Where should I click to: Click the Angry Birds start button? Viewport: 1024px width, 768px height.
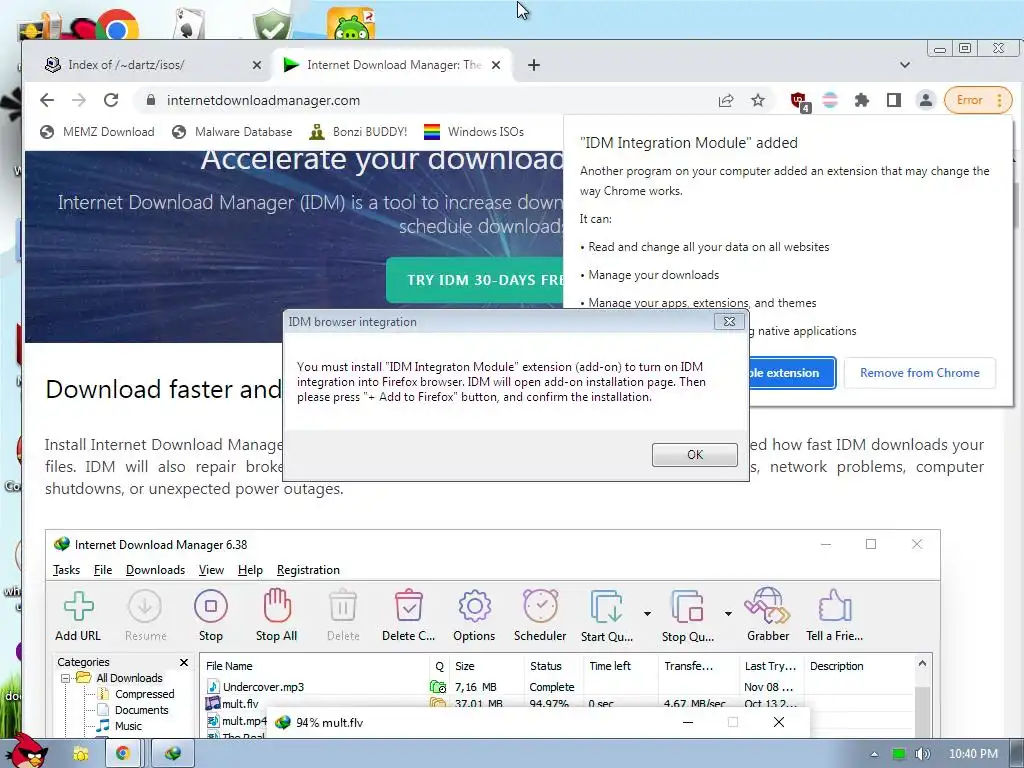coord(26,751)
